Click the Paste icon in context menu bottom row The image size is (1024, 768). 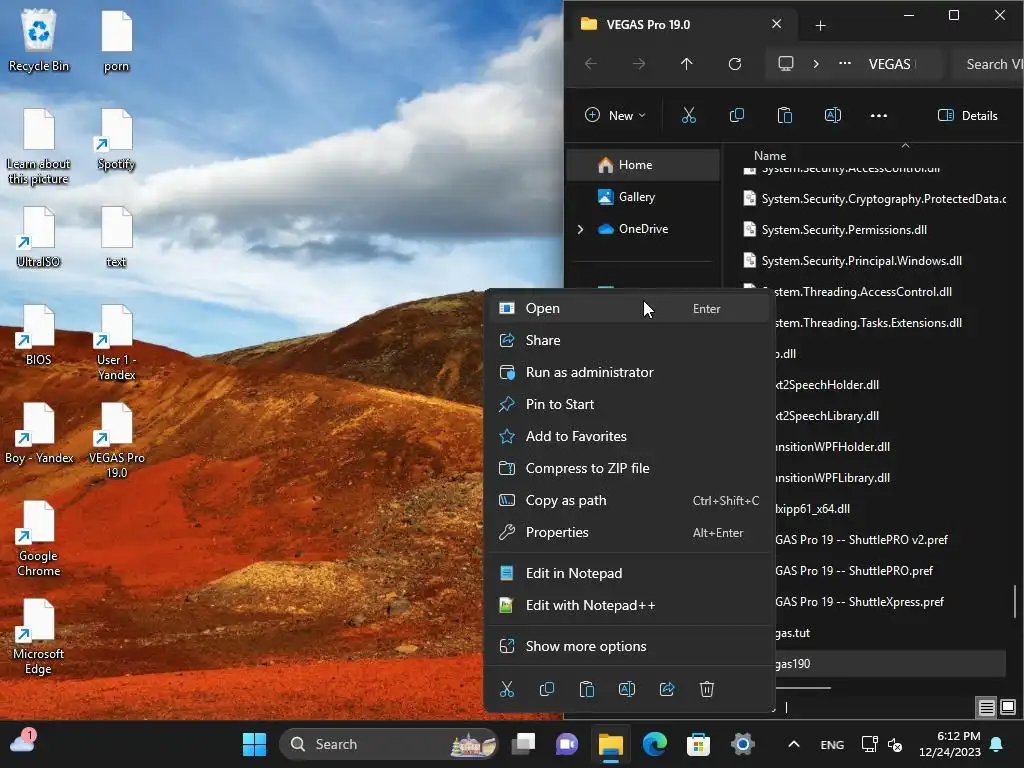[586, 689]
